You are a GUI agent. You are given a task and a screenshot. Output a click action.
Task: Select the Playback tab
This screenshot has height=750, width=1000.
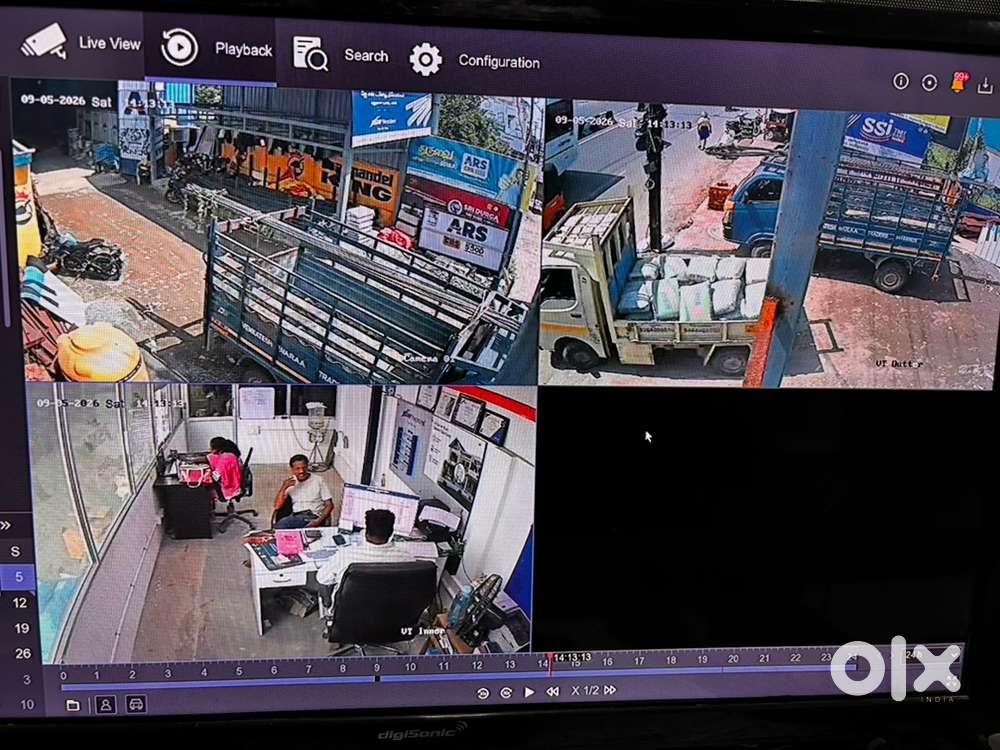pyautogui.click(x=216, y=48)
